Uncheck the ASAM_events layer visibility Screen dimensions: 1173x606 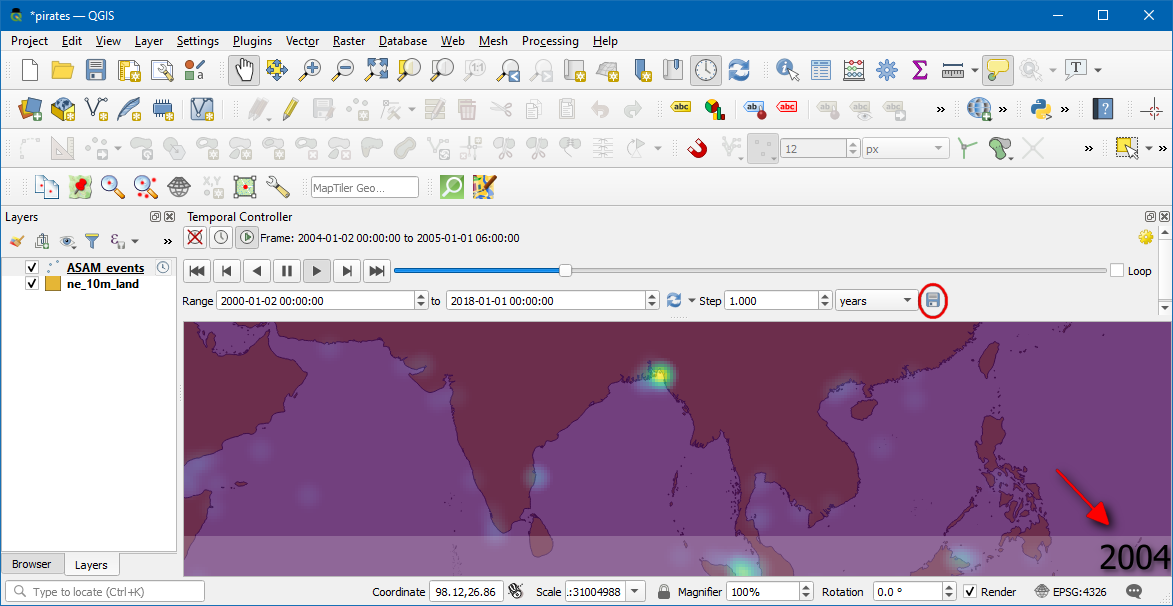[32, 268]
